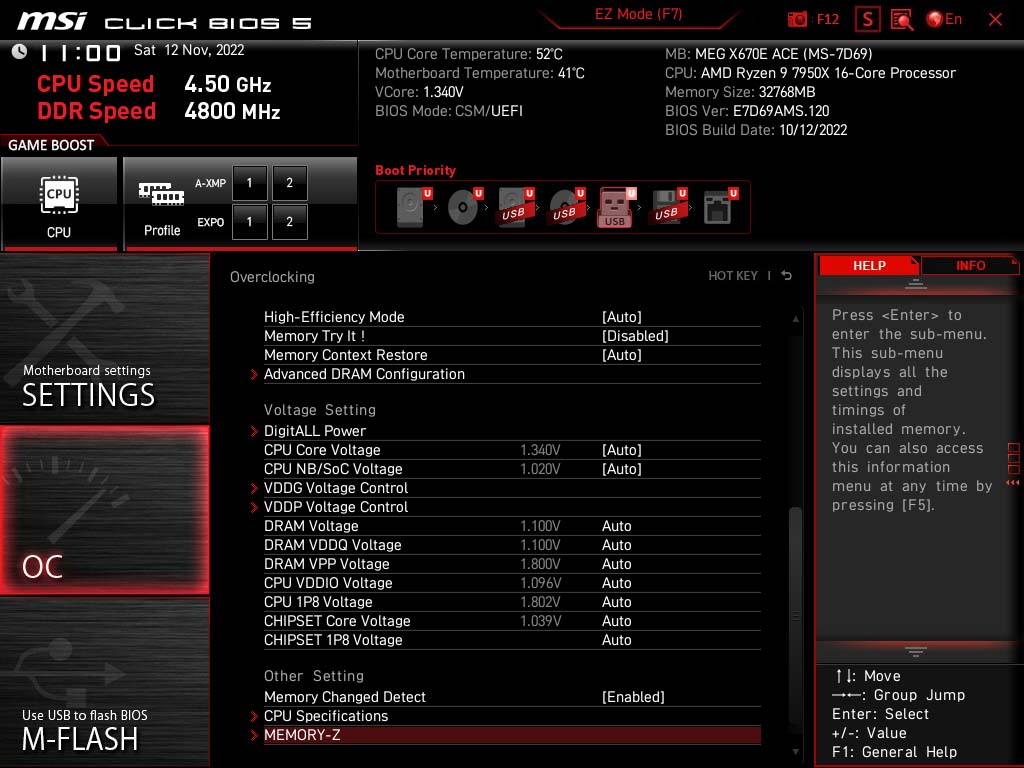Change Memory Context Restore [Auto] value
This screenshot has width=1024, height=768.
622,355
